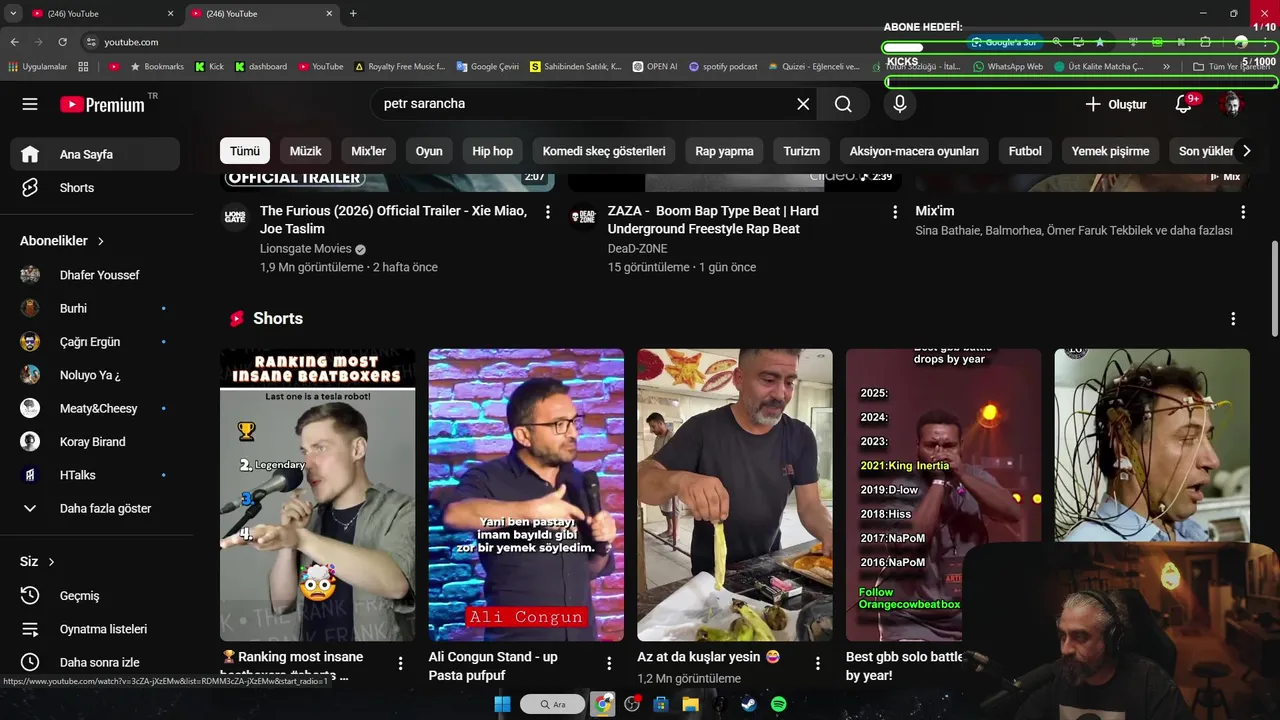Open the Noluyo Ya ¿ channel
Image resolution: width=1280 pixels, height=720 pixels.
pyautogui.click(x=95, y=375)
